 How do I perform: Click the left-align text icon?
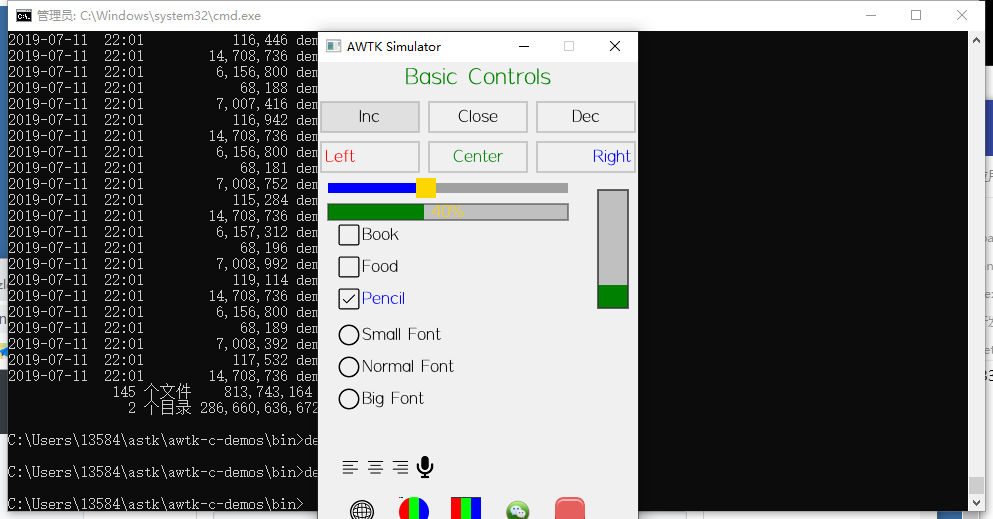[350, 468]
